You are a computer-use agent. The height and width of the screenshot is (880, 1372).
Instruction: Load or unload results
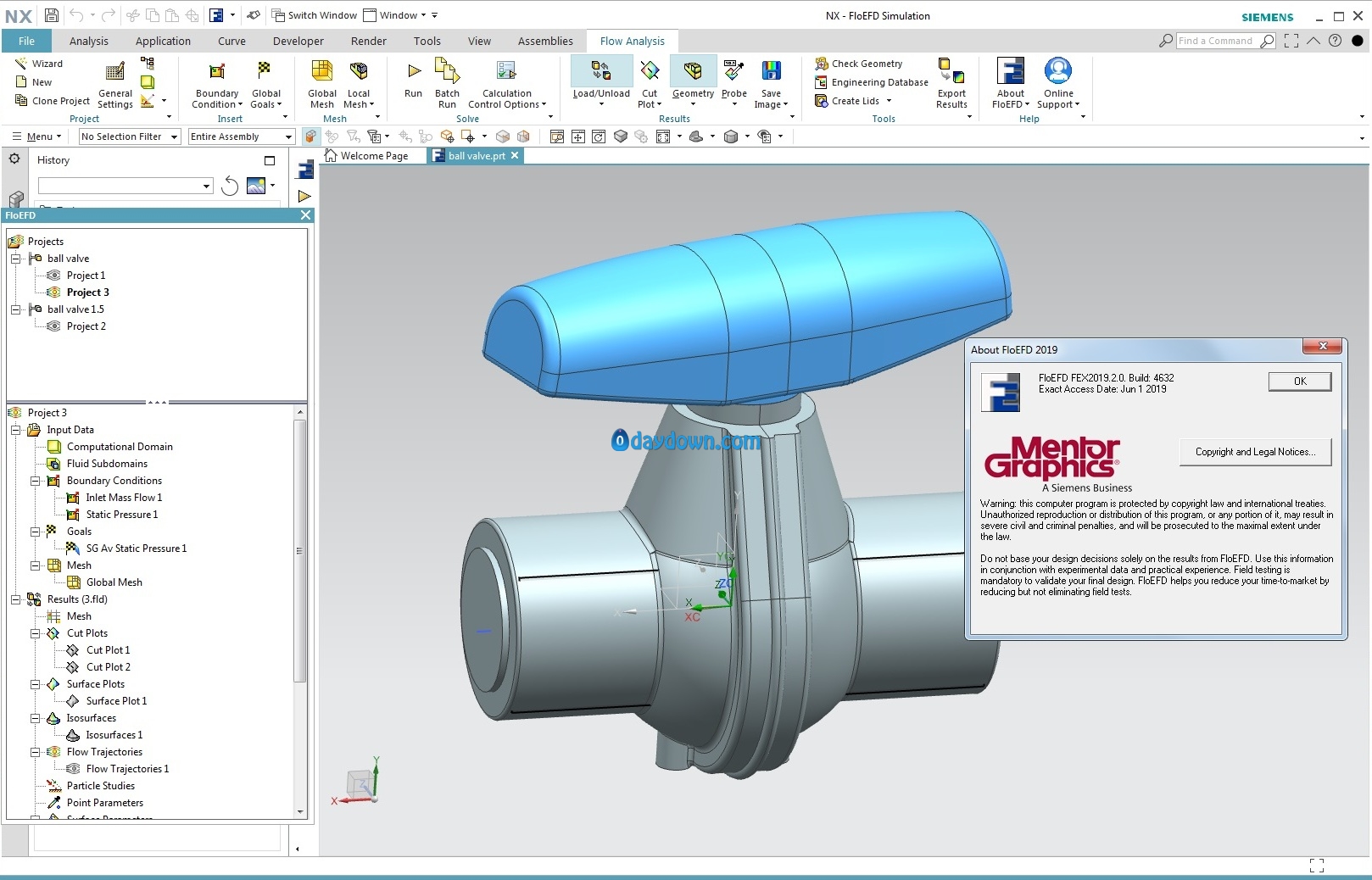tap(601, 82)
